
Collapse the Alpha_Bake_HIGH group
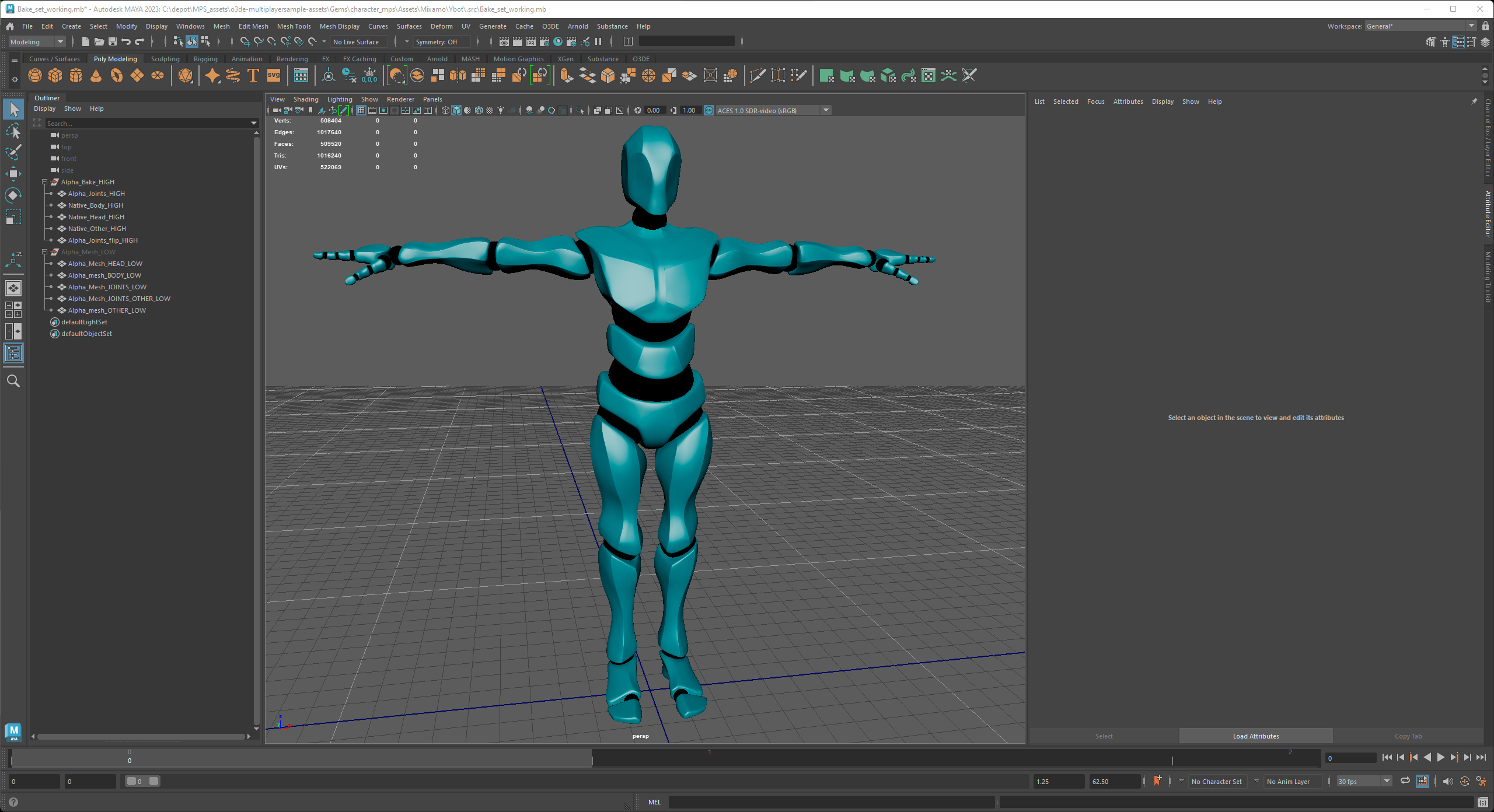click(45, 182)
